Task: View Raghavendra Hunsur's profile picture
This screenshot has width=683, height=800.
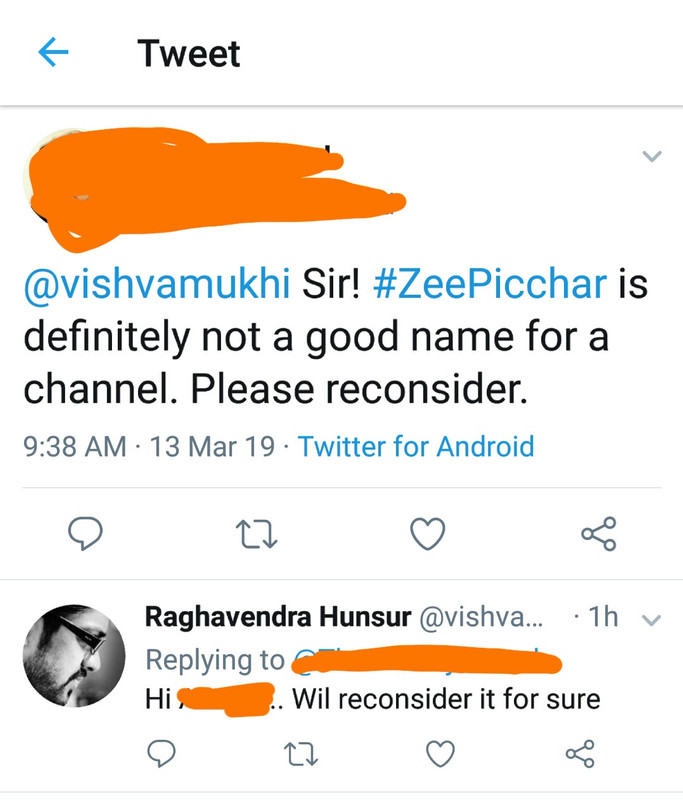Action: [74, 656]
